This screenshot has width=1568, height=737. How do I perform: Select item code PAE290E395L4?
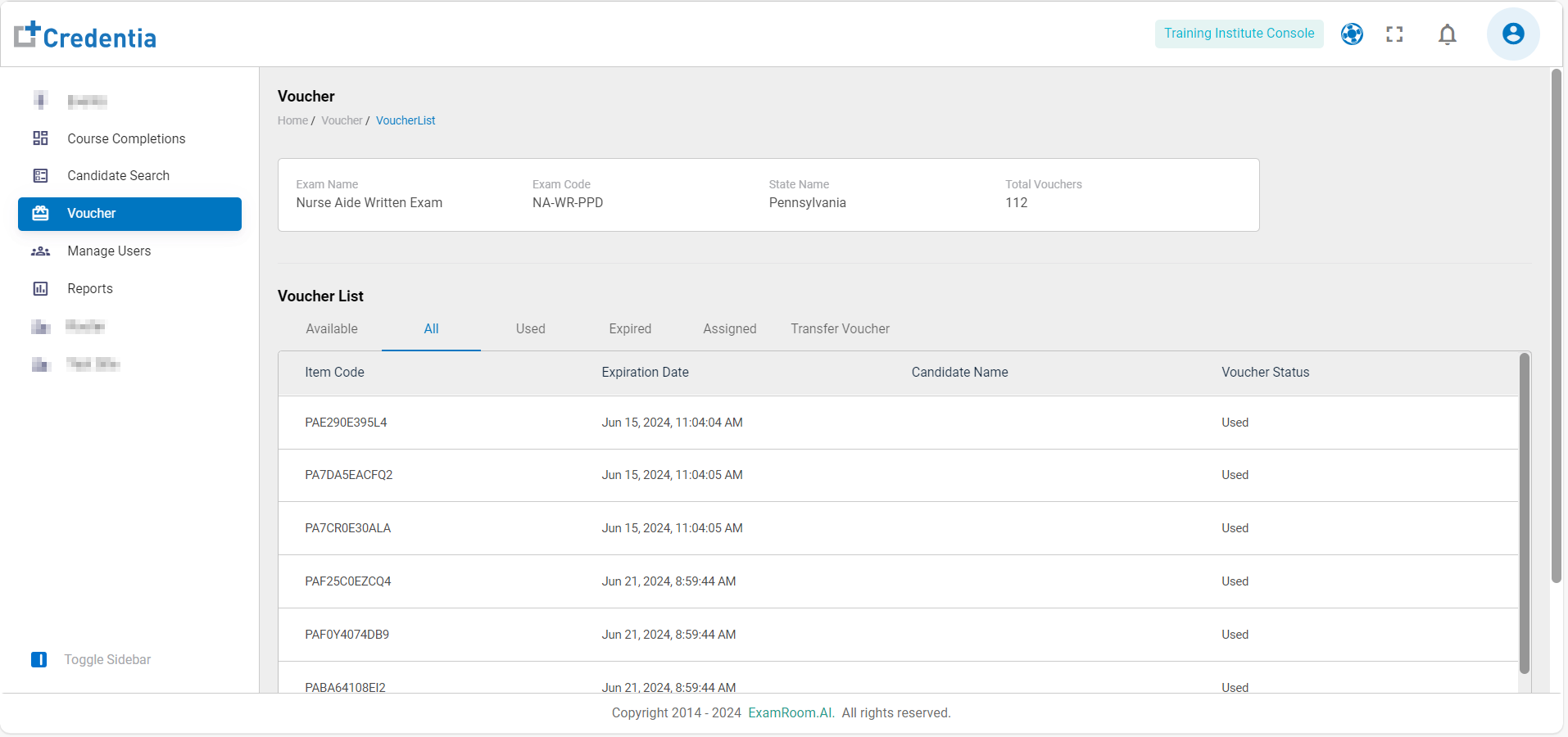click(346, 423)
